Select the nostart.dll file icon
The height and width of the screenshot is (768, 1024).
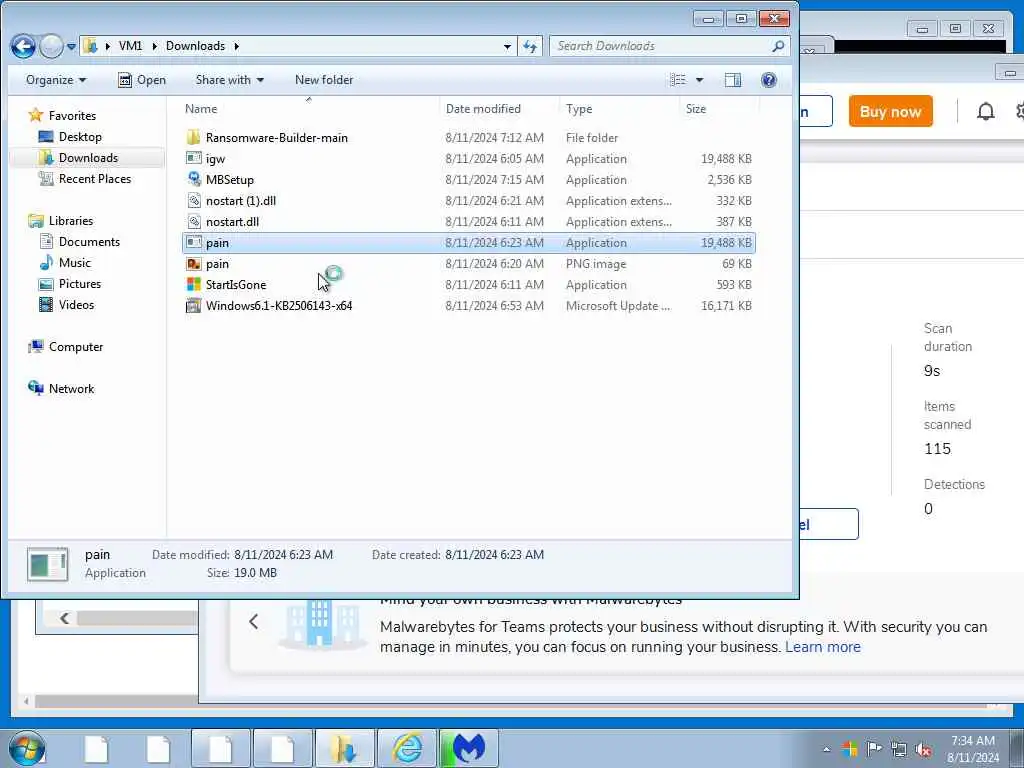click(193, 221)
